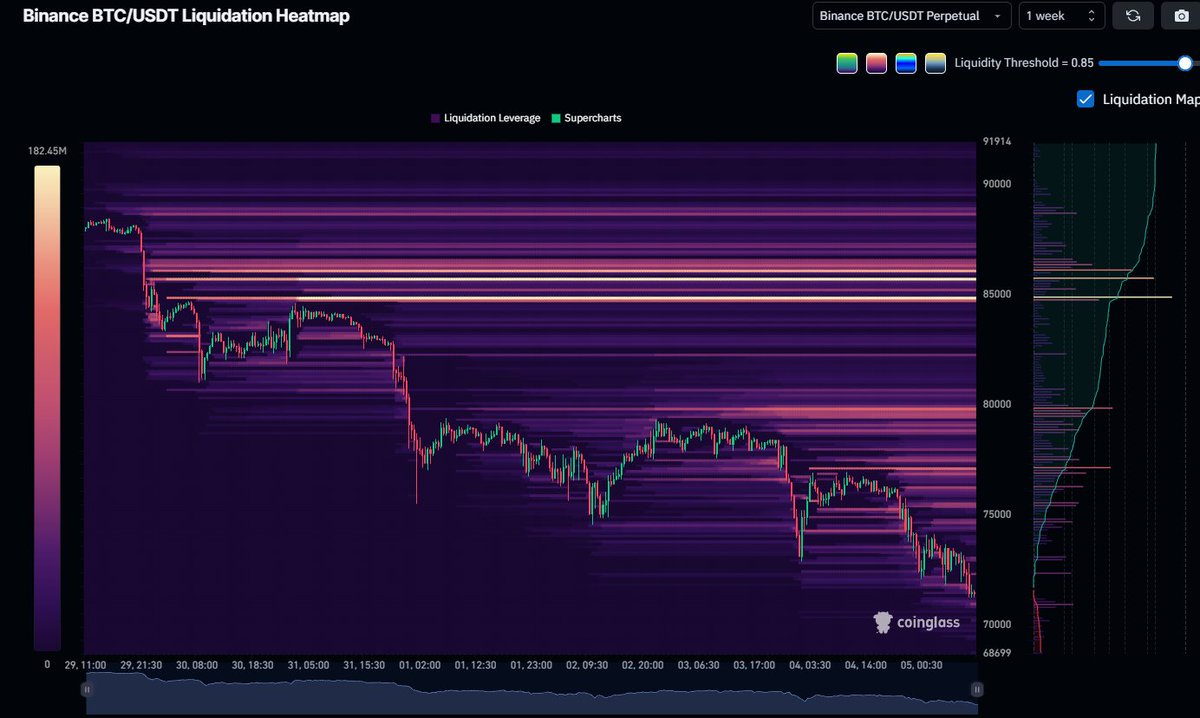Click the 90000 price axis label
Image resolution: width=1200 pixels, height=718 pixels.
point(997,184)
